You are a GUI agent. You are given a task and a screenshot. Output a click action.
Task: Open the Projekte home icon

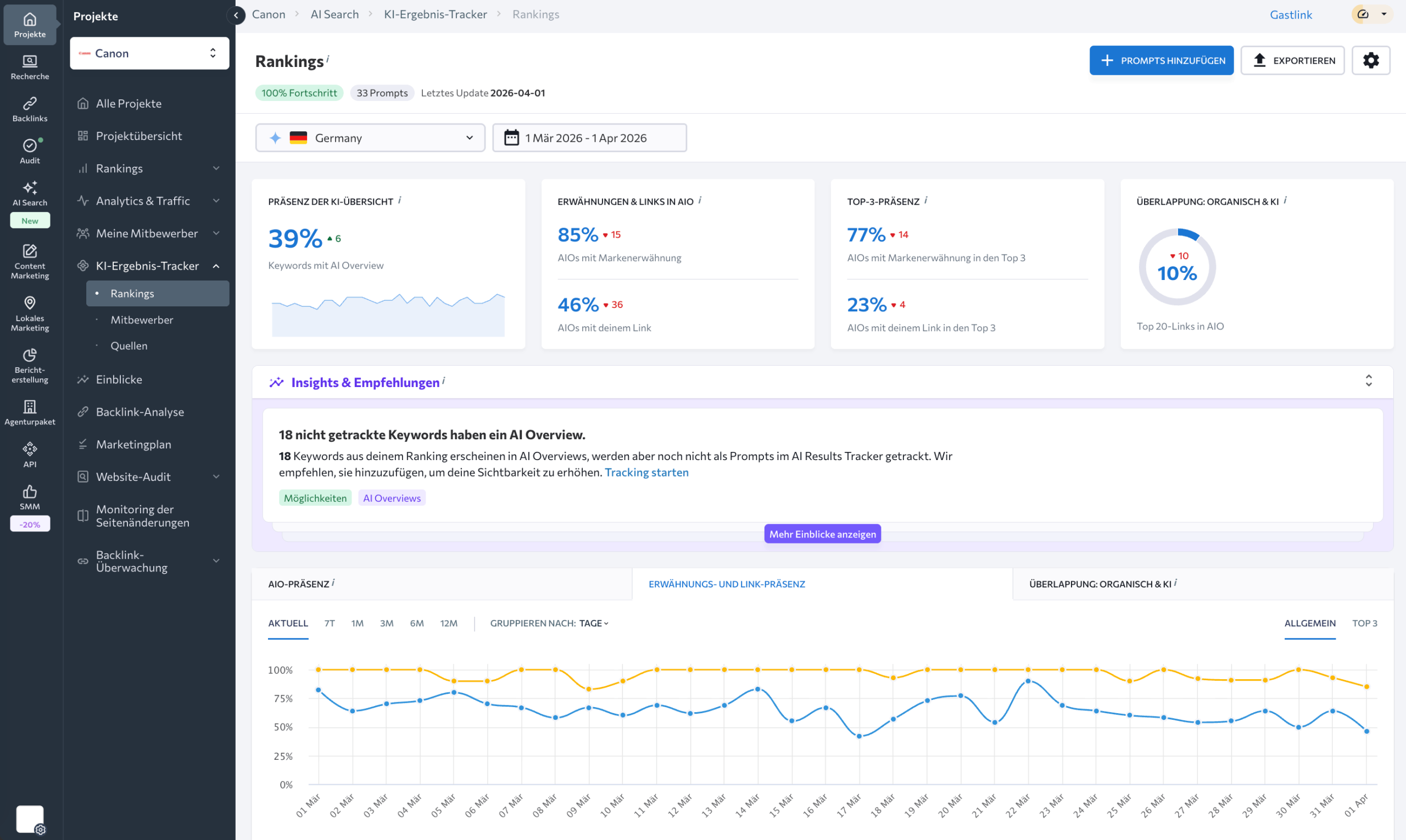tap(30, 24)
